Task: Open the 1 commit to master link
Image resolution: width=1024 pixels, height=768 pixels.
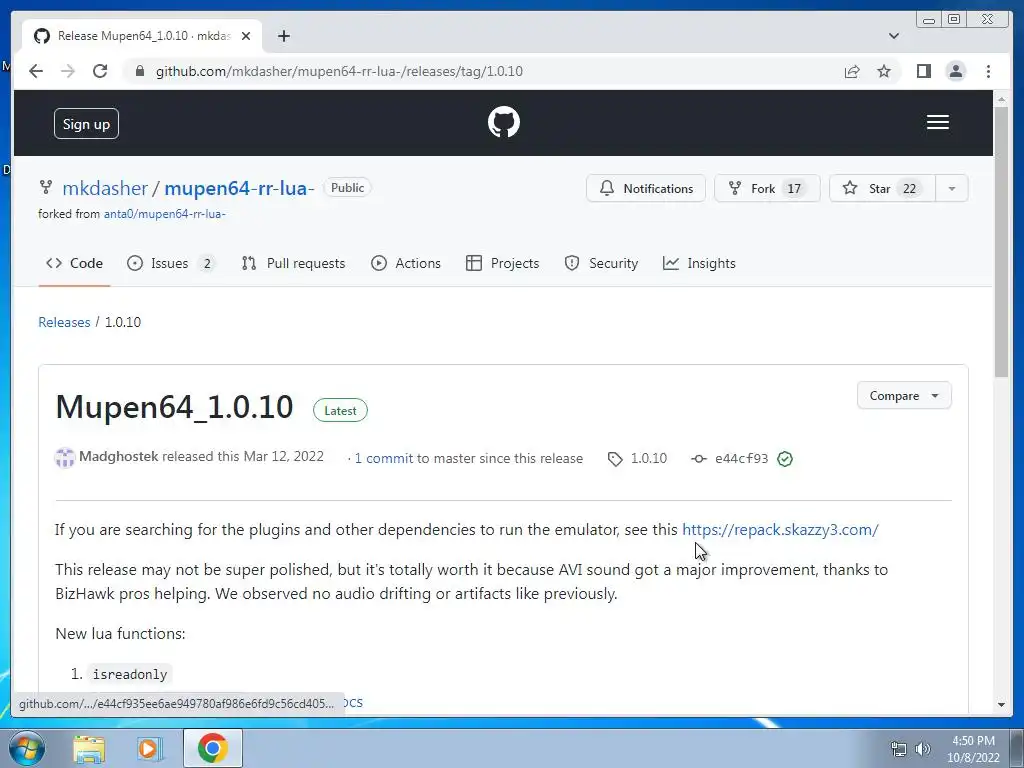Action: [x=384, y=458]
